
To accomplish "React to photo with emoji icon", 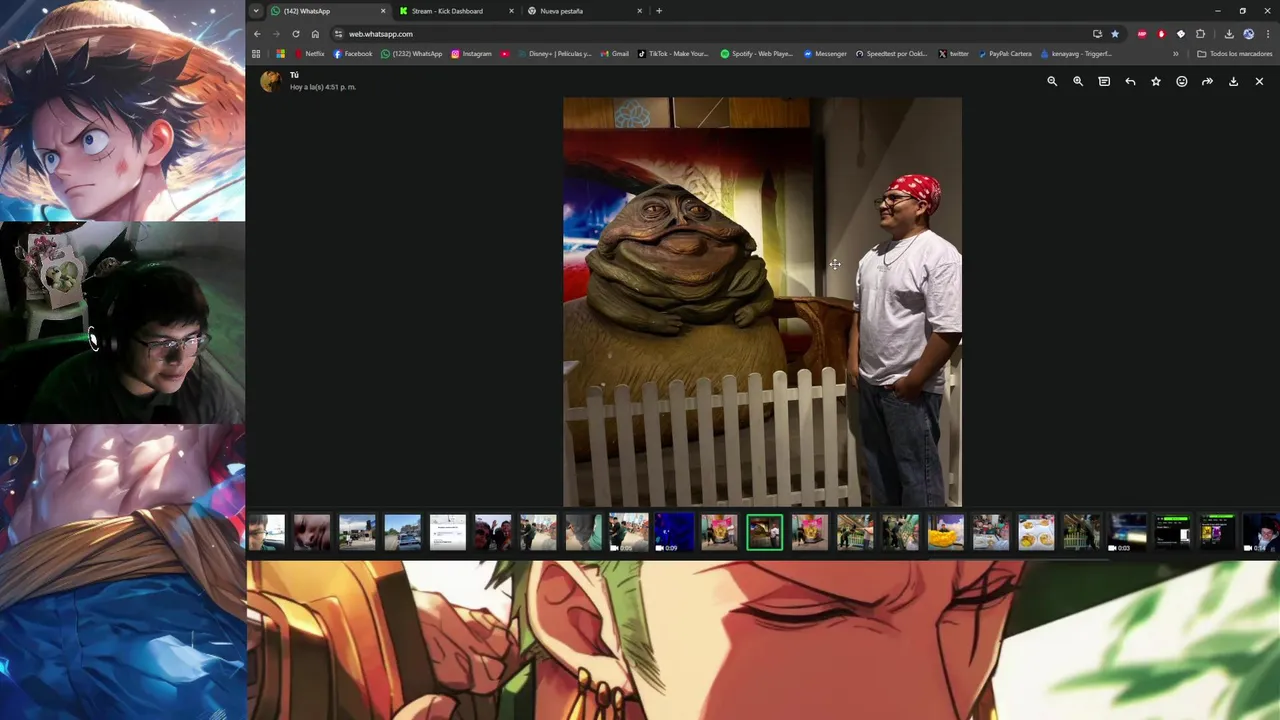I will 1182,81.
